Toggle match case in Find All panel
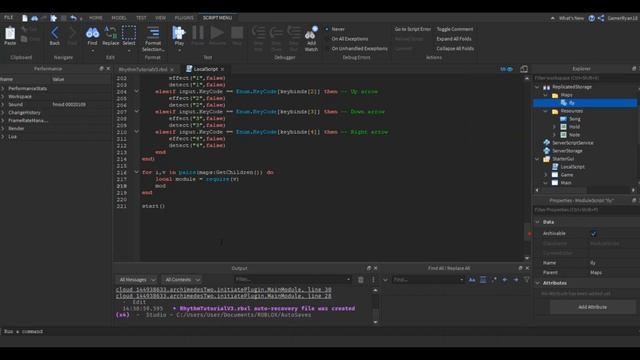 click(x=472, y=280)
